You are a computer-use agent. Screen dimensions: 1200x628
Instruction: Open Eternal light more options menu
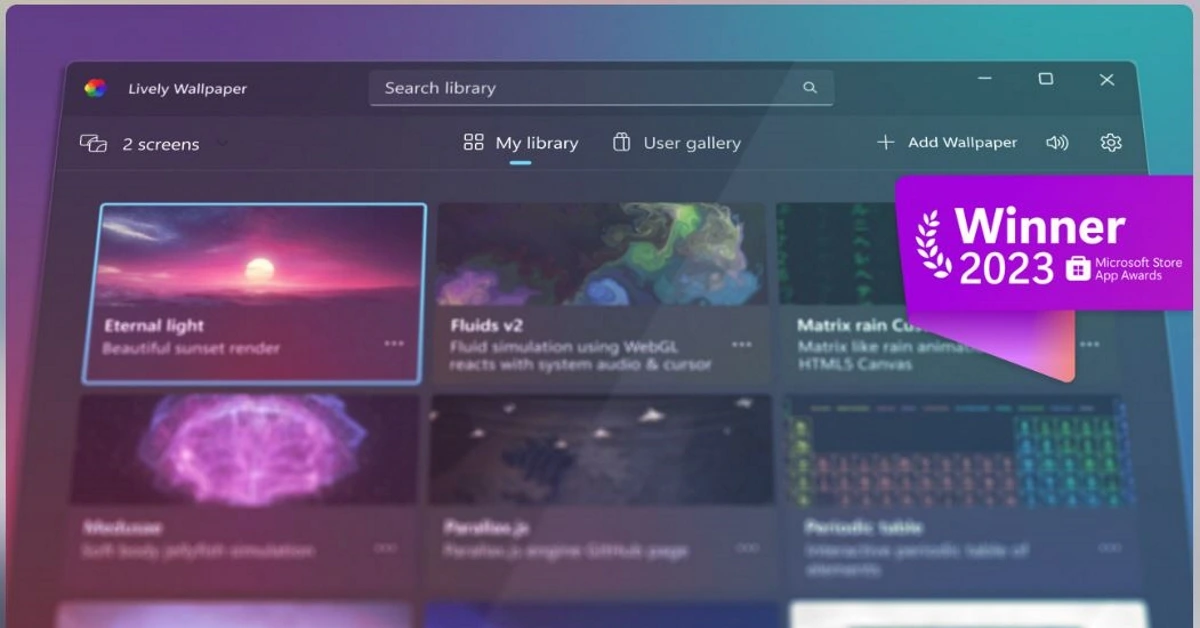(394, 343)
